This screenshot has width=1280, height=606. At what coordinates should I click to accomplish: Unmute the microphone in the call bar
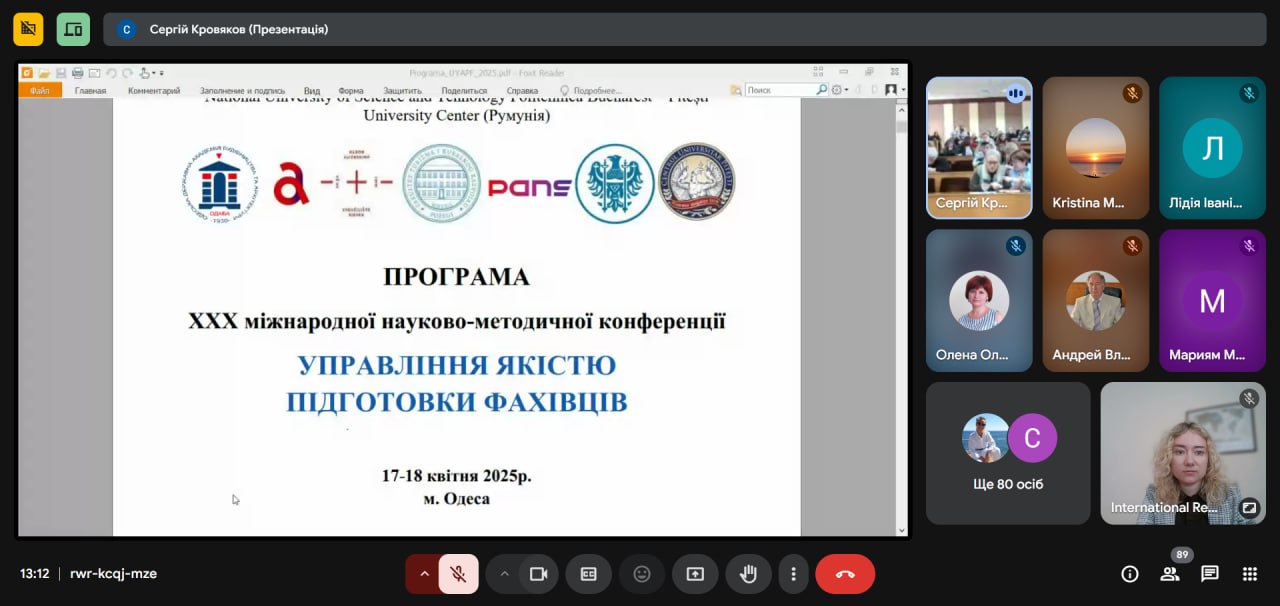click(x=458, y=574)
